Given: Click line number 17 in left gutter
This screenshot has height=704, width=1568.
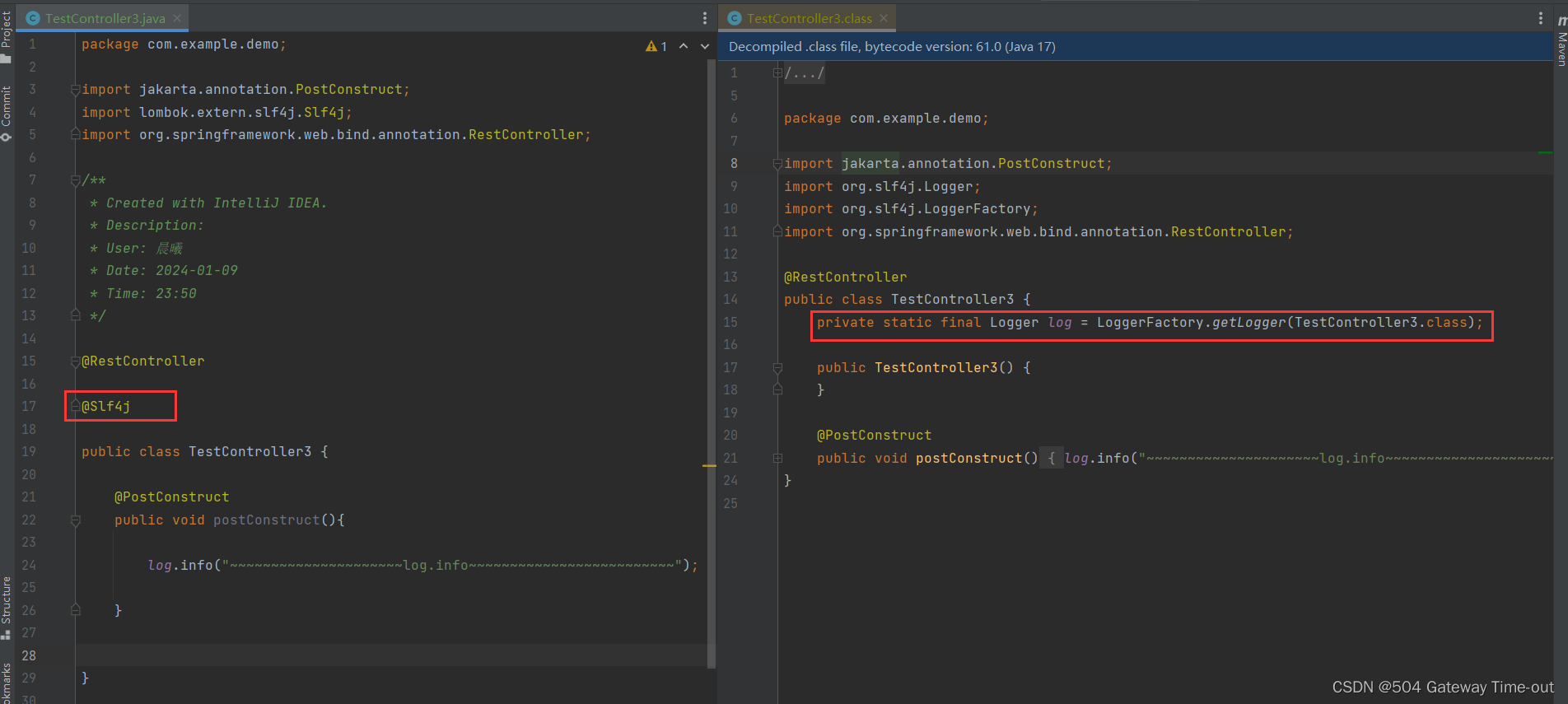Looking at the screenshot, I should (x=29, y=406).
